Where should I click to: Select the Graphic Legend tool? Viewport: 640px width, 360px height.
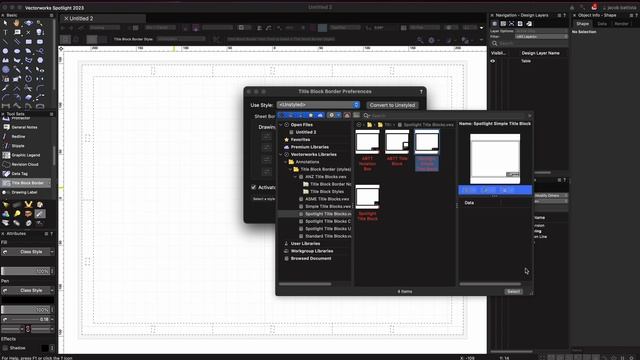click(25, 155)
